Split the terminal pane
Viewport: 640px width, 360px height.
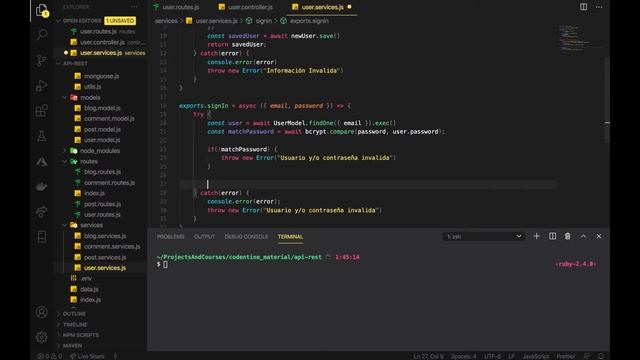(552, 236)
